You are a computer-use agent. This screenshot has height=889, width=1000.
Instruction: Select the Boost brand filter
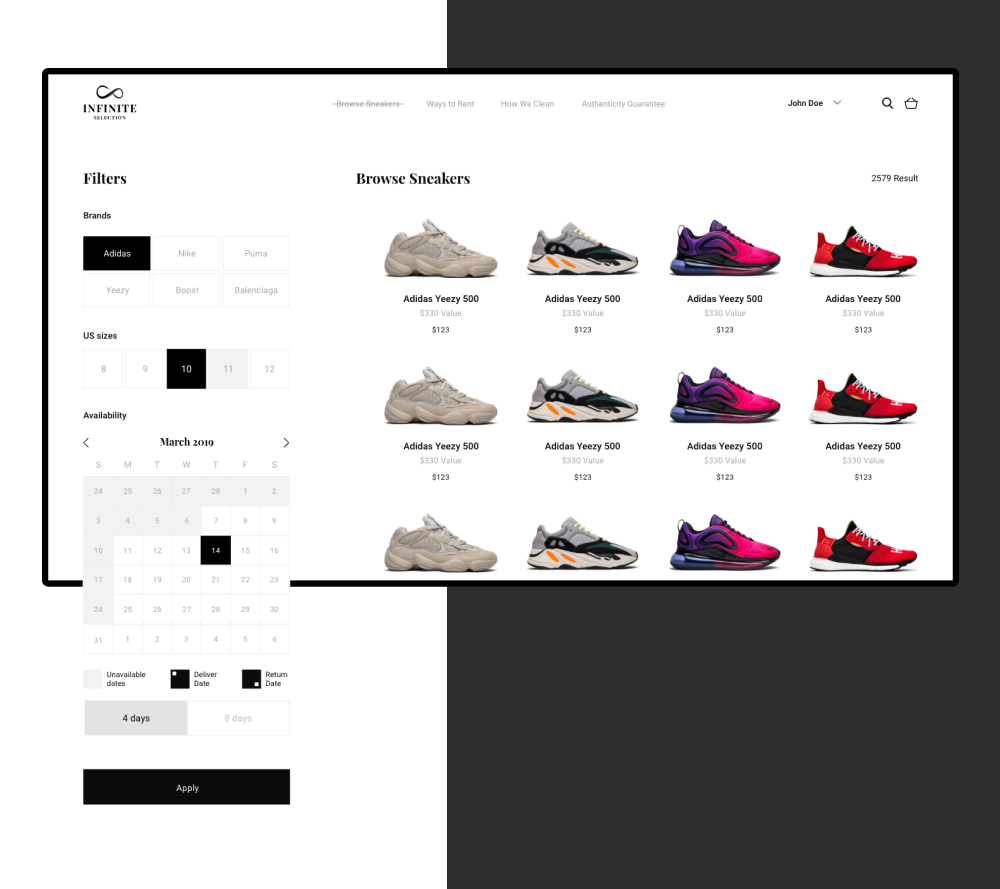tap(187, 290)
